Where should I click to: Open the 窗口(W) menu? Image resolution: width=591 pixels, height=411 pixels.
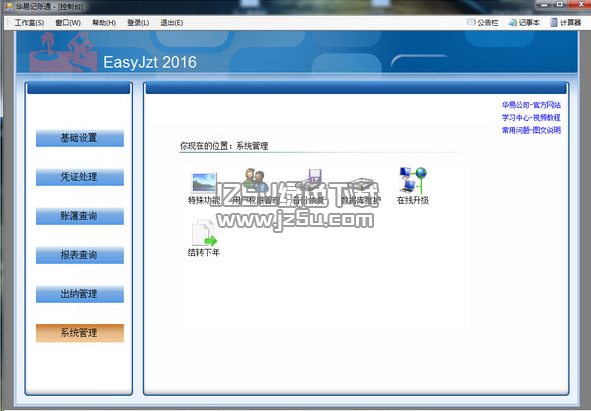[68, 23]
